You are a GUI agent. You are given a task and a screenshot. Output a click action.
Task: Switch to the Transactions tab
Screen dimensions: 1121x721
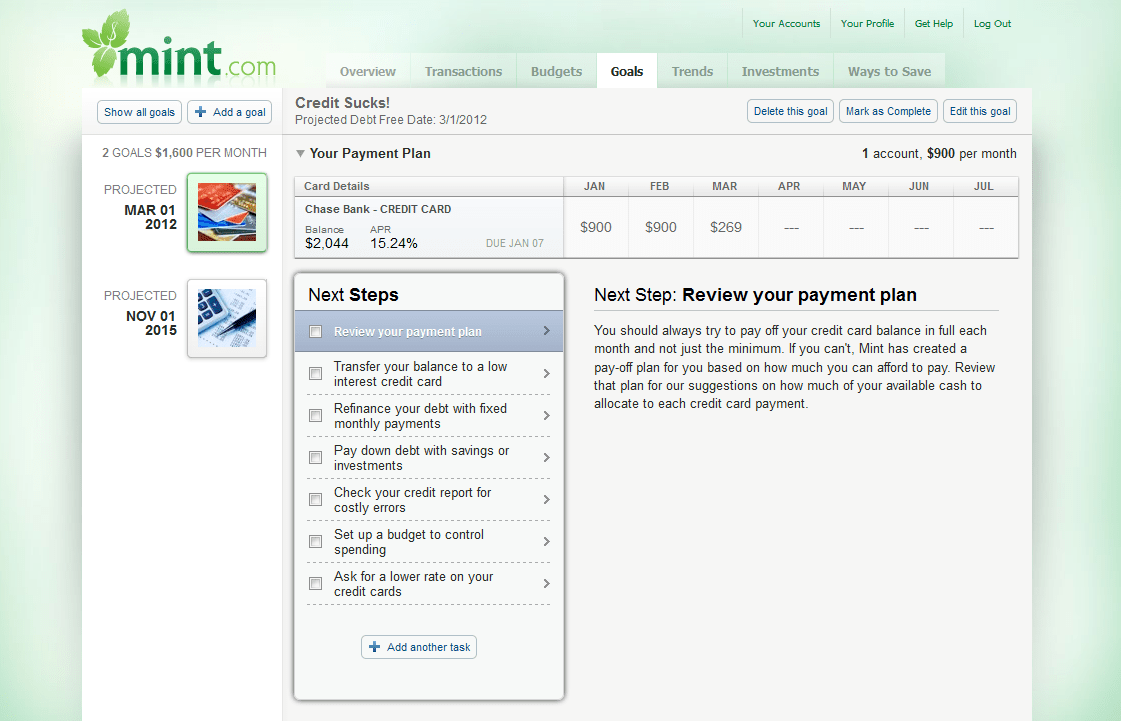click(463, 71)
